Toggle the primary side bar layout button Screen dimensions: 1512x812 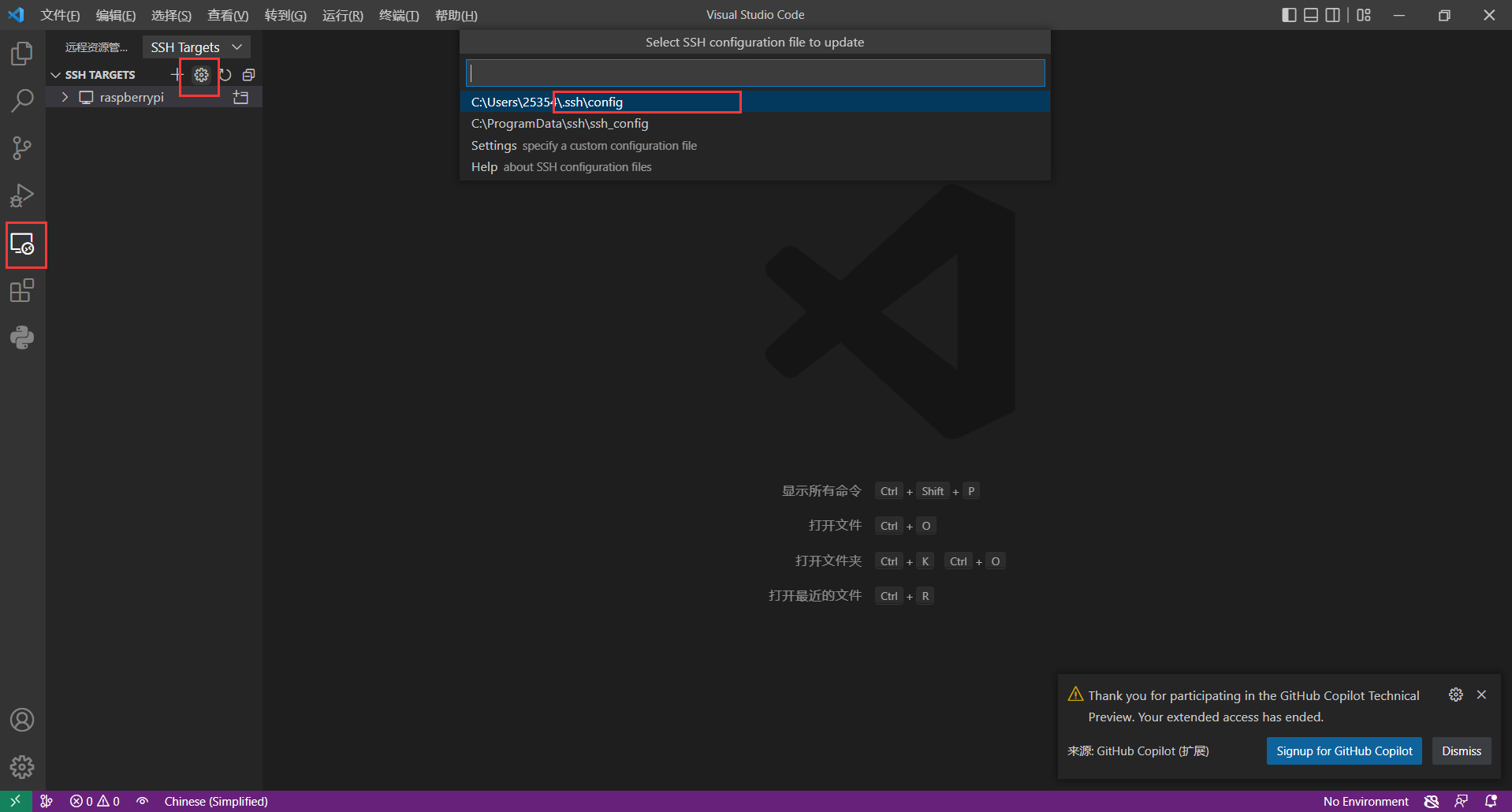tap(1289, 15)
